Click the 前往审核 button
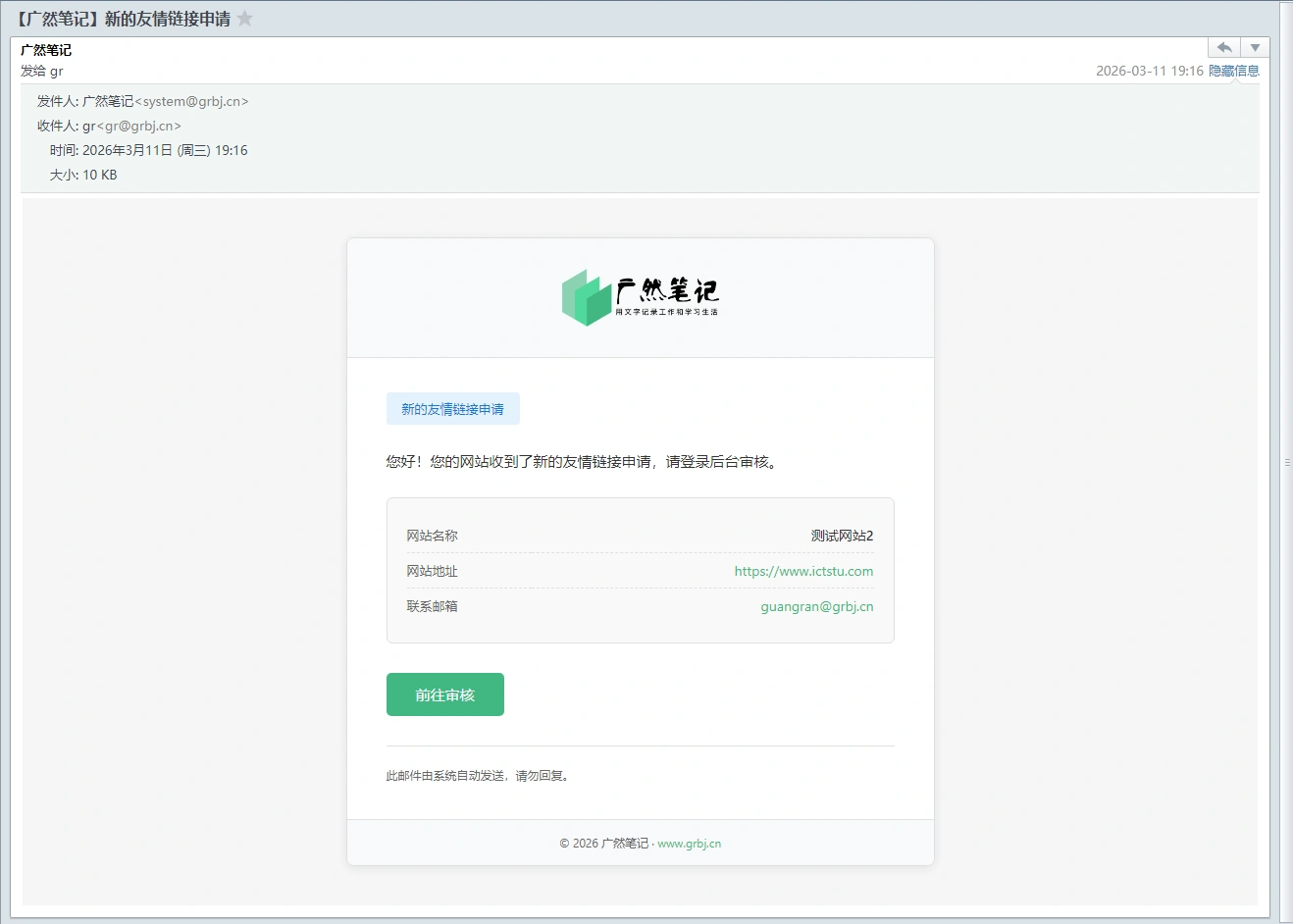The height and width of the screenshot is (924, 1293). tap(444, 694)
